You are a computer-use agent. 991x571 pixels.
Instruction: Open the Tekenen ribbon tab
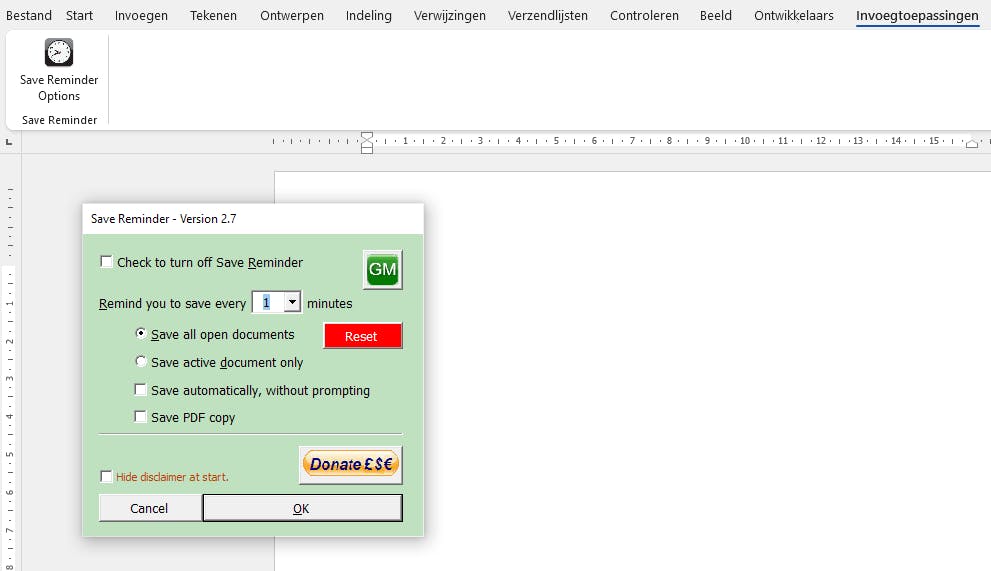213,15
